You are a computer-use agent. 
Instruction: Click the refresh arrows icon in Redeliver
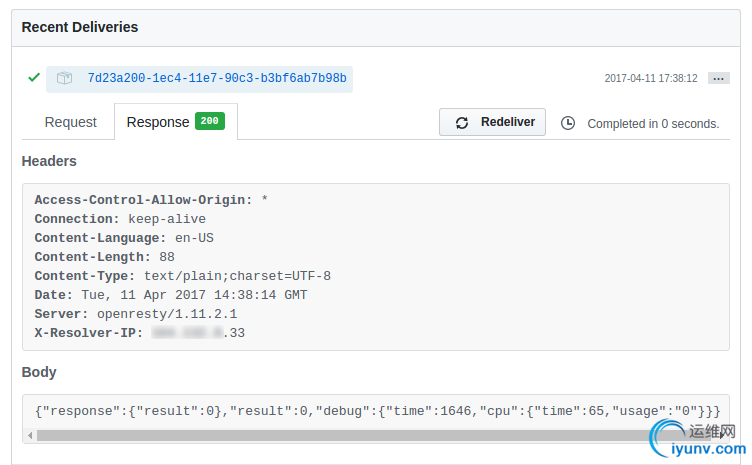click(462, 123)
